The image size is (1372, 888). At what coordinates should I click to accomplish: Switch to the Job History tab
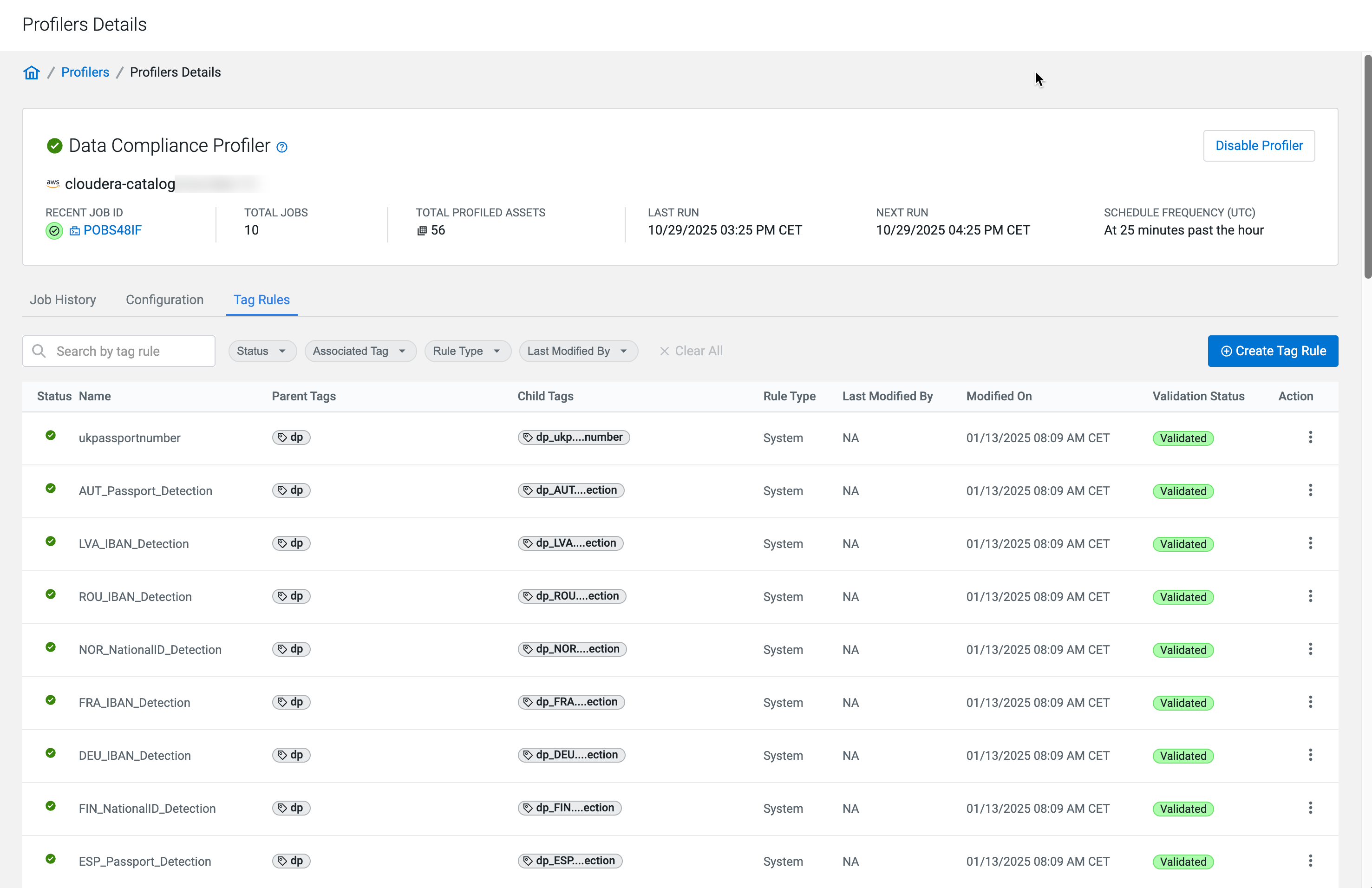tap(63, 300)
